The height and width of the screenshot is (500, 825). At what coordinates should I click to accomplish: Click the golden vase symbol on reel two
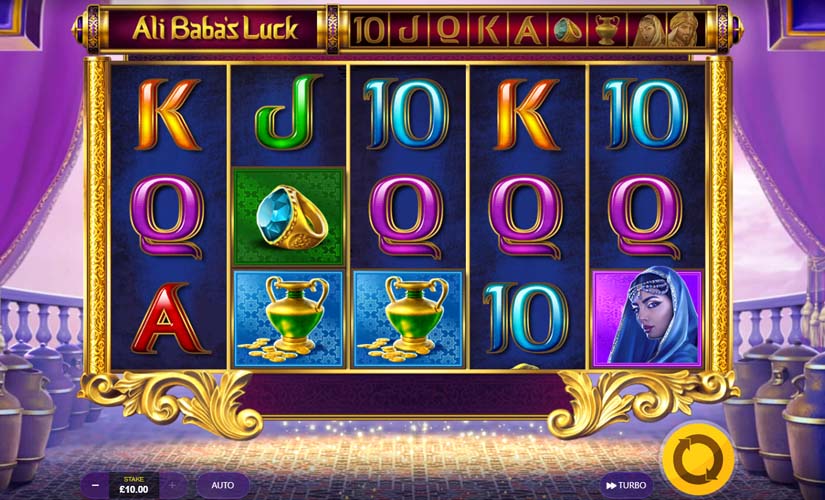[x=288, y=318]
